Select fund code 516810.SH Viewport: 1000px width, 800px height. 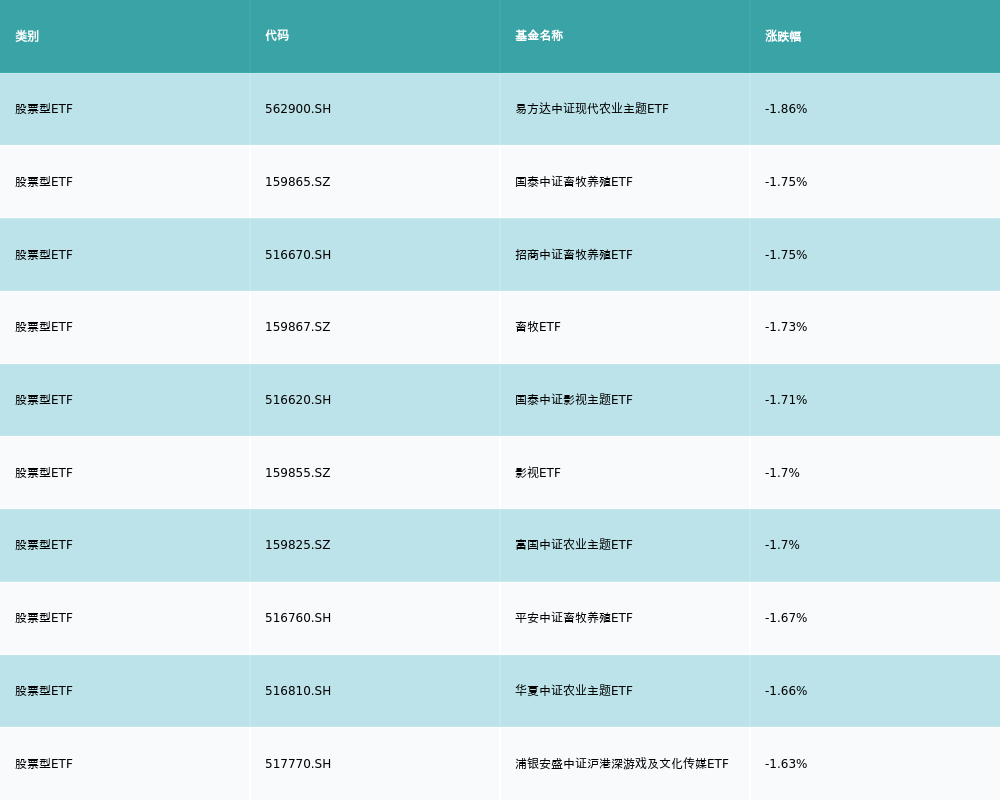[x=298, y=691]
